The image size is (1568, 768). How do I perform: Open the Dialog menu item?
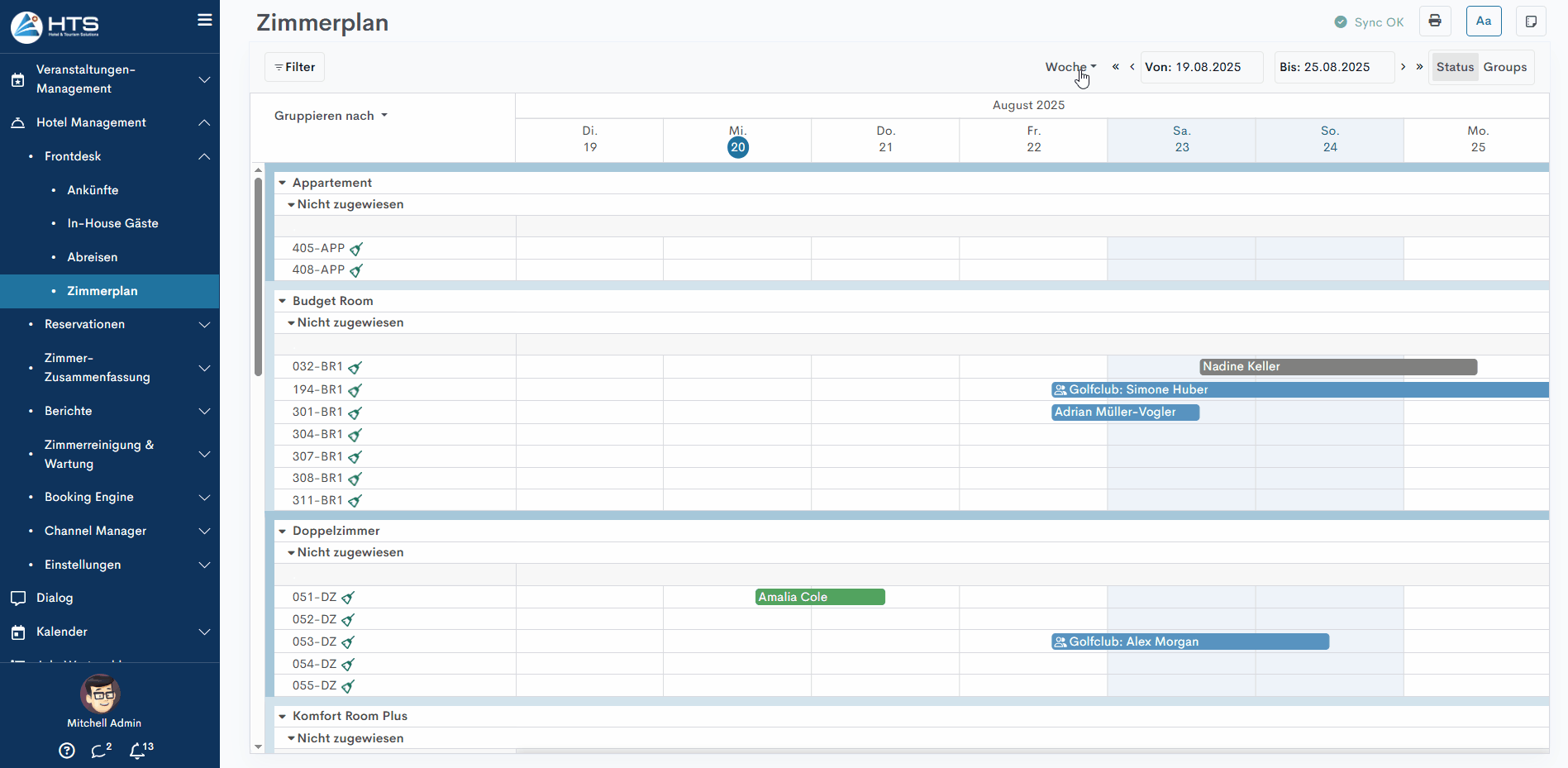coord(55,598)
